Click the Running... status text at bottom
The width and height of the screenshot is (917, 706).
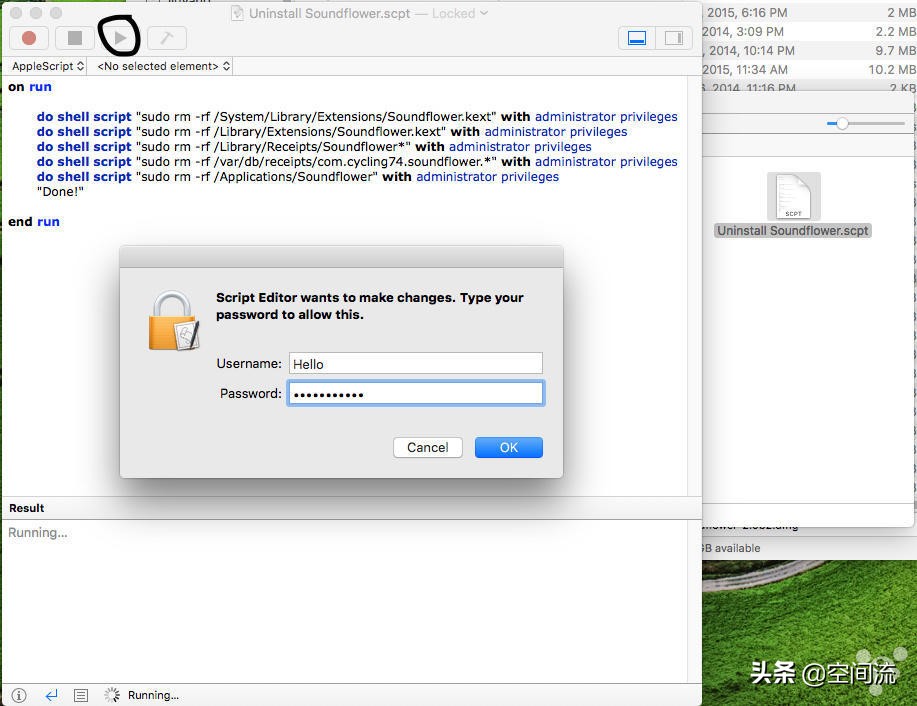point(153,695)
